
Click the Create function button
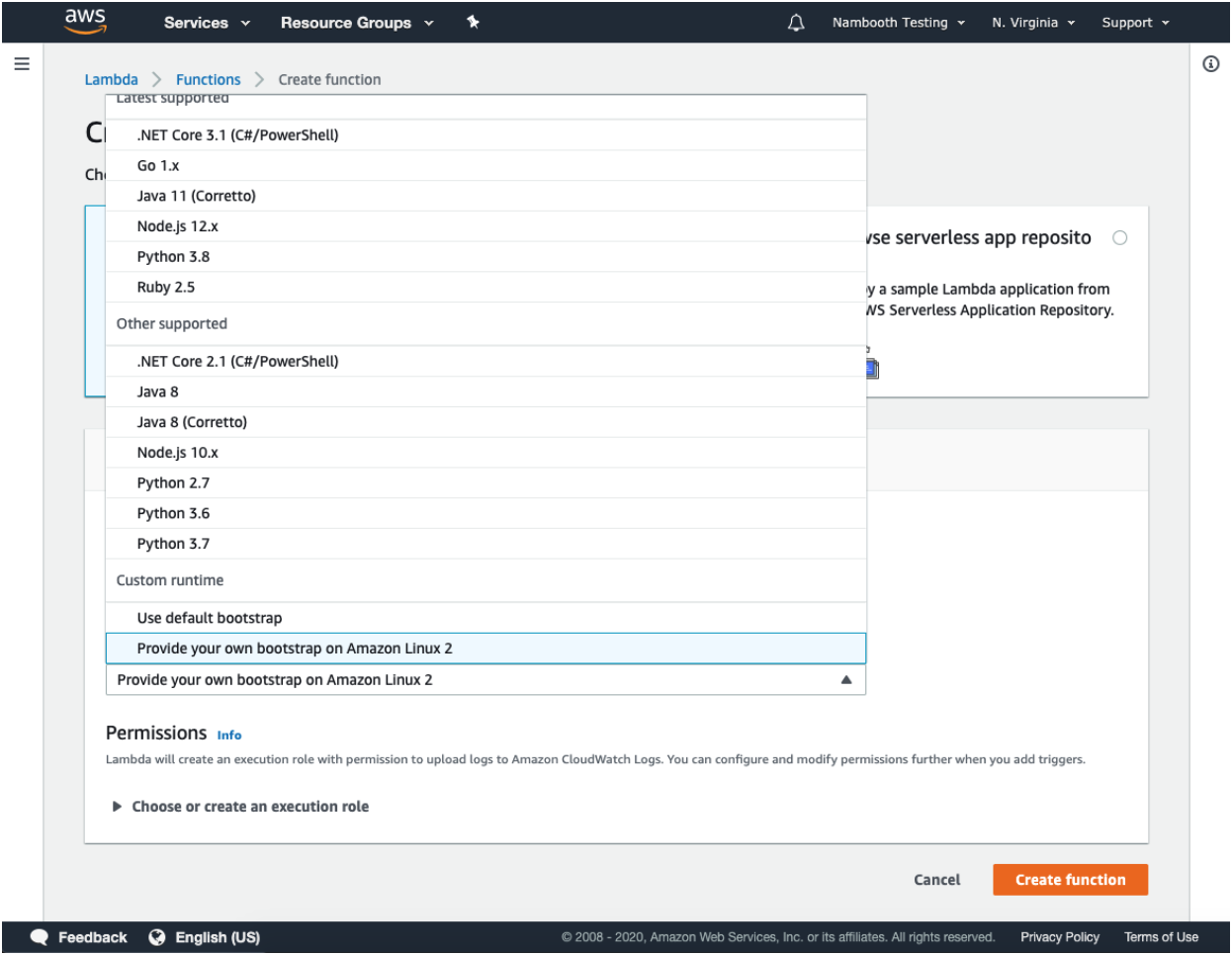point(1070,879)
